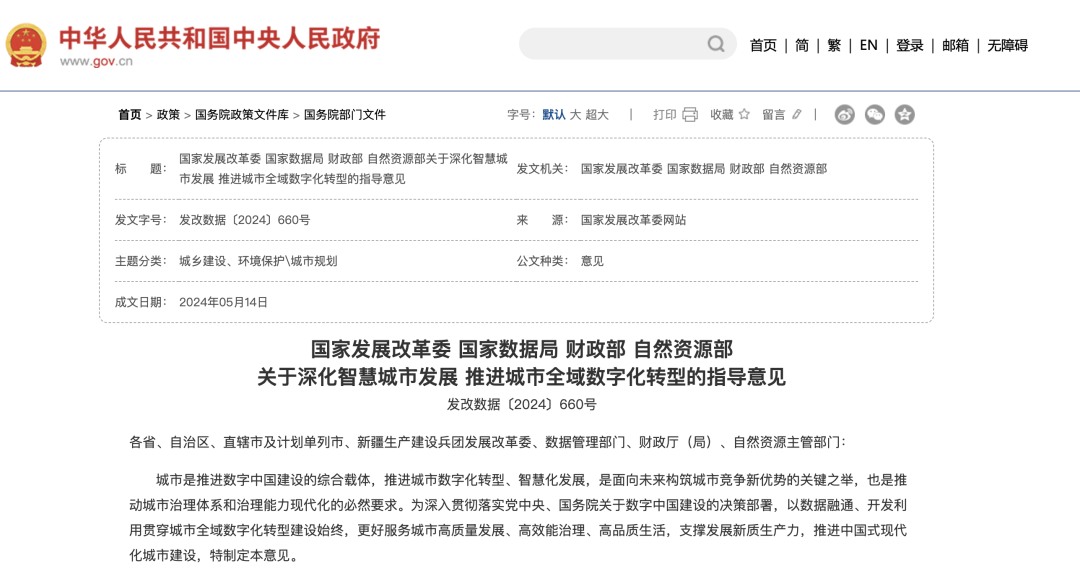Click the favorite star icon next to 收藏
Viewport: 1080px width, 579px height.
744,114
